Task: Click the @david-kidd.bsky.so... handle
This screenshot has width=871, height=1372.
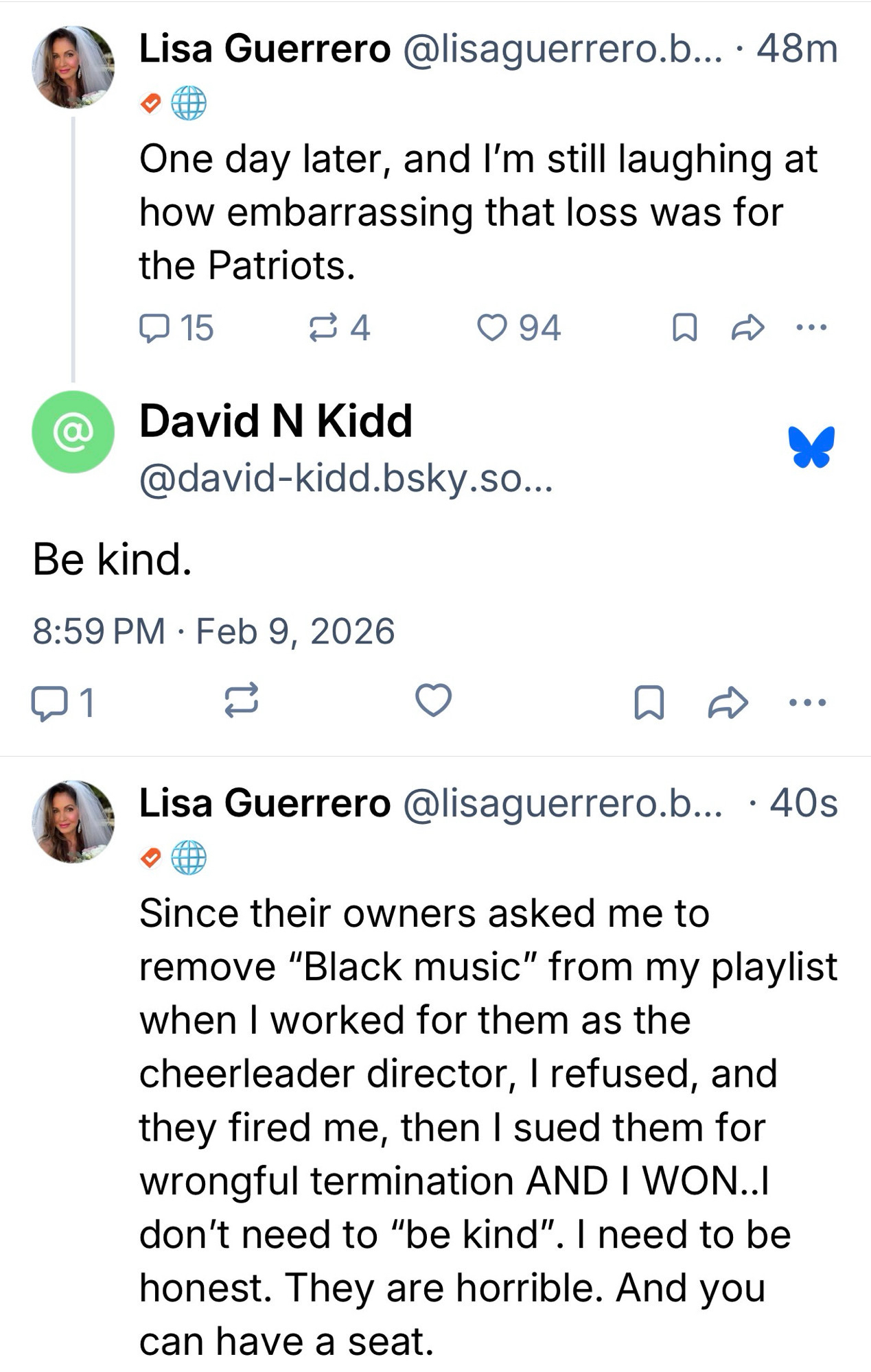Action: click(x=345, y=478)
